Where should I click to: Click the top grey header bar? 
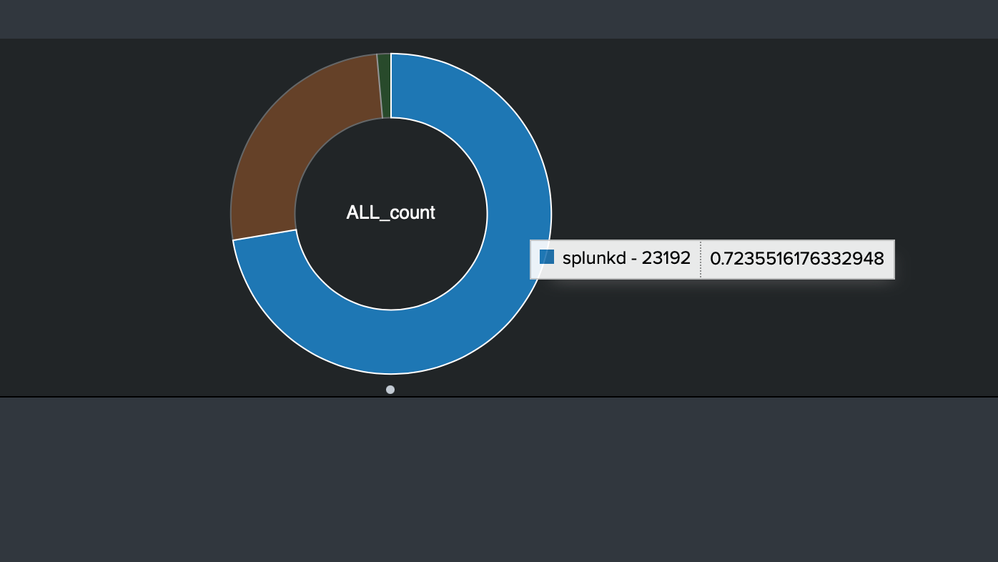pos(499,19)
